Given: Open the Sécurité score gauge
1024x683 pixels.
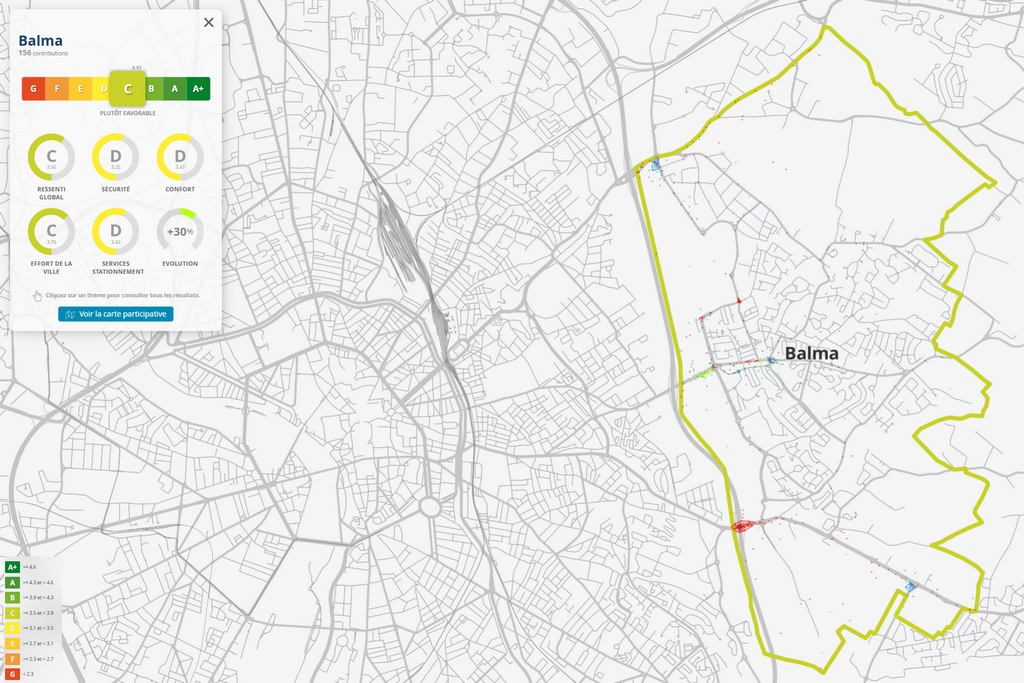Looking at the screenshot, I should click(115, 157).
